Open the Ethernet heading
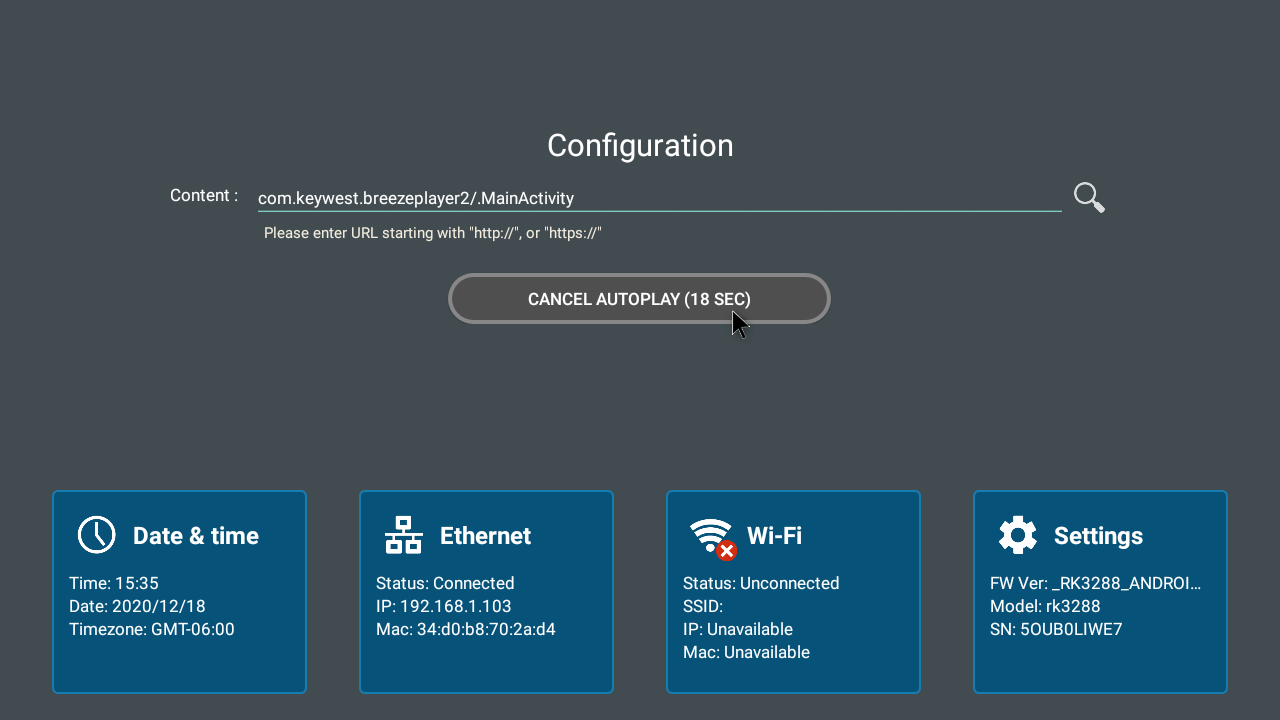This screenshot has height=720, width=1280. (x=485, y=536)
